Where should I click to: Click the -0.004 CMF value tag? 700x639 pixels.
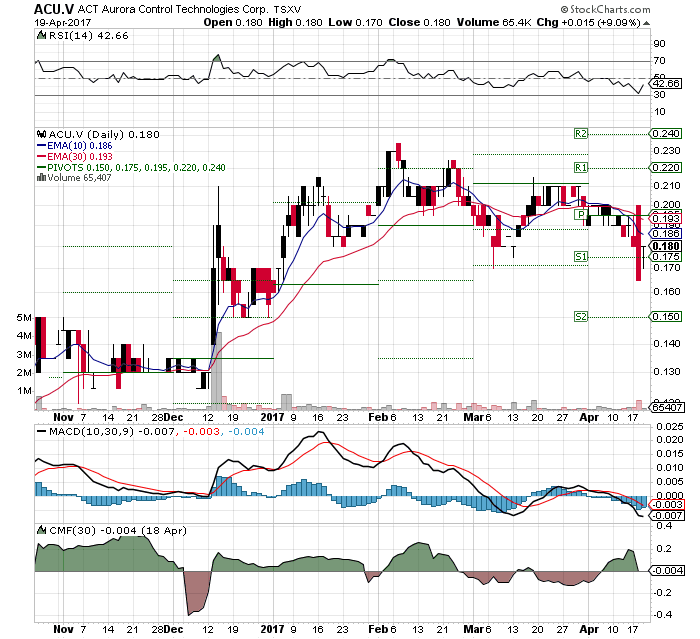[x=667, y=570]
